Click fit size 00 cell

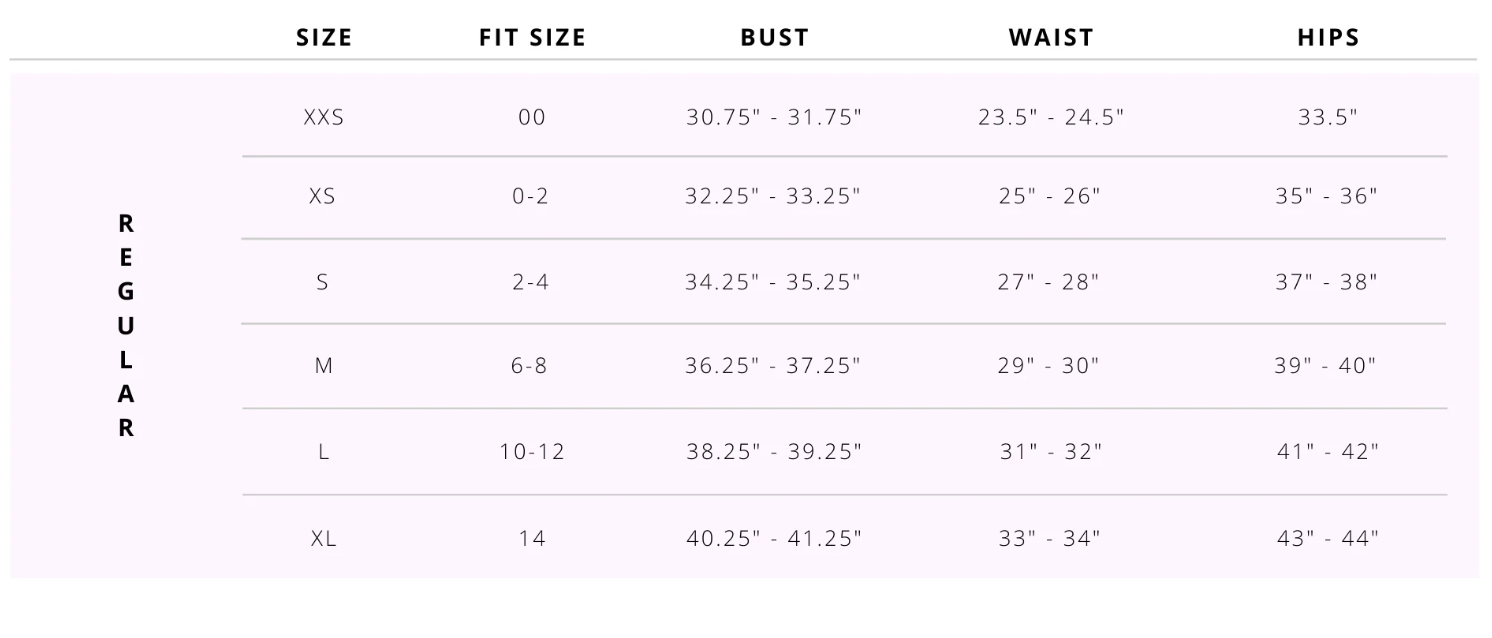click(x=533, y=117)
